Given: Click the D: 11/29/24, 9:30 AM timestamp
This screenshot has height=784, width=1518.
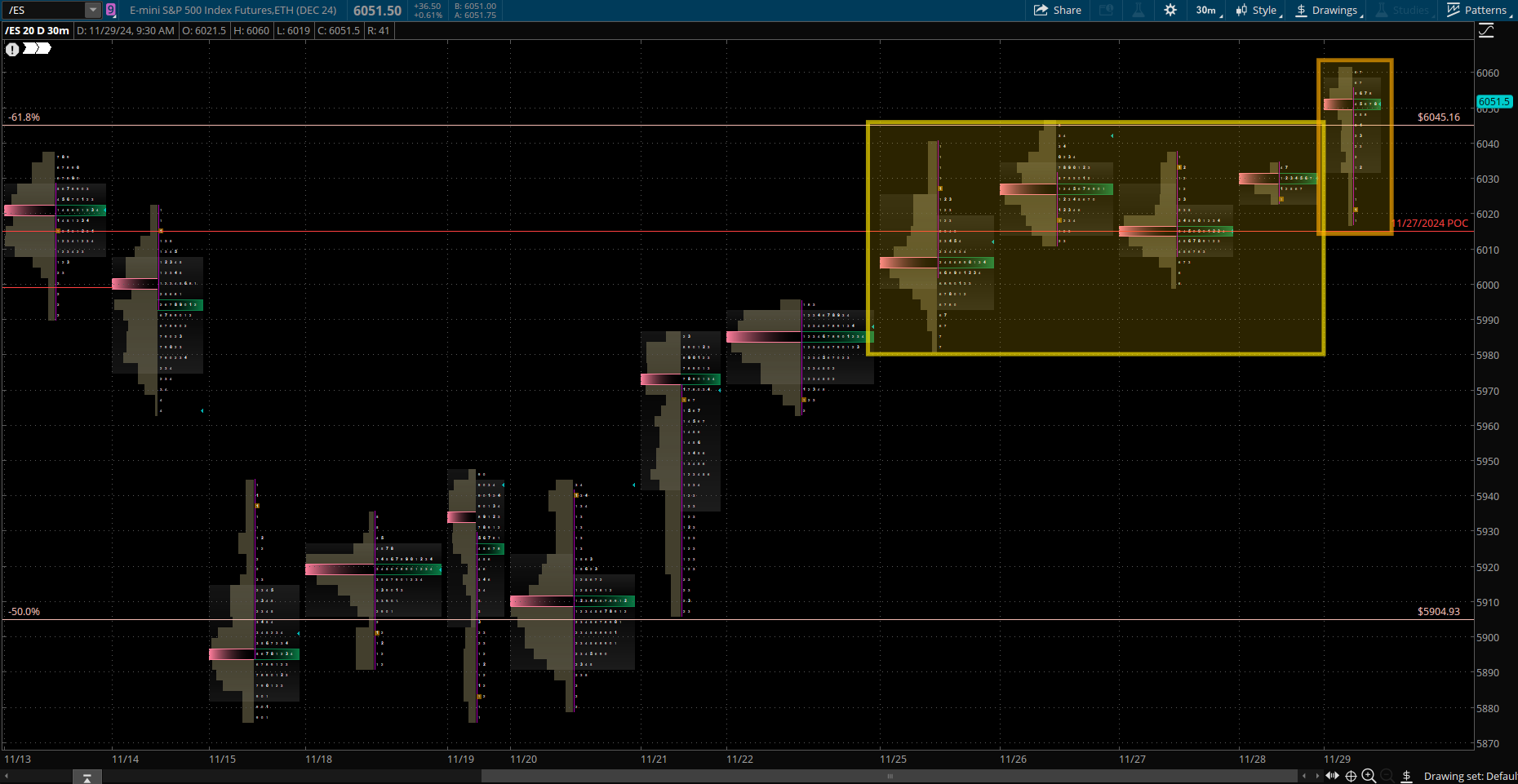Looking at the screenshot, I should (126, 30).
